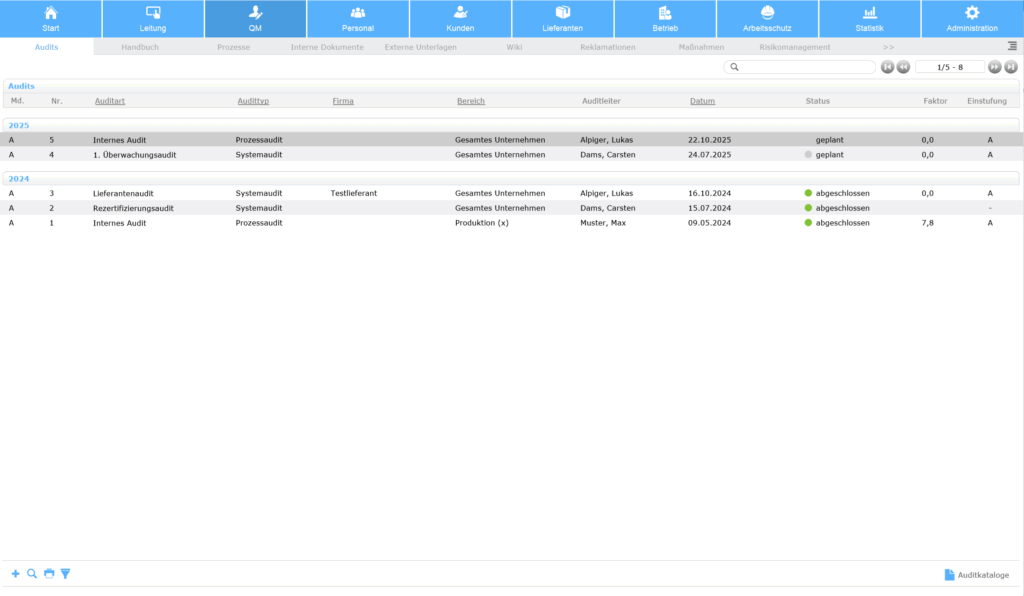Add a new audit with plus icon

(15, 574)
